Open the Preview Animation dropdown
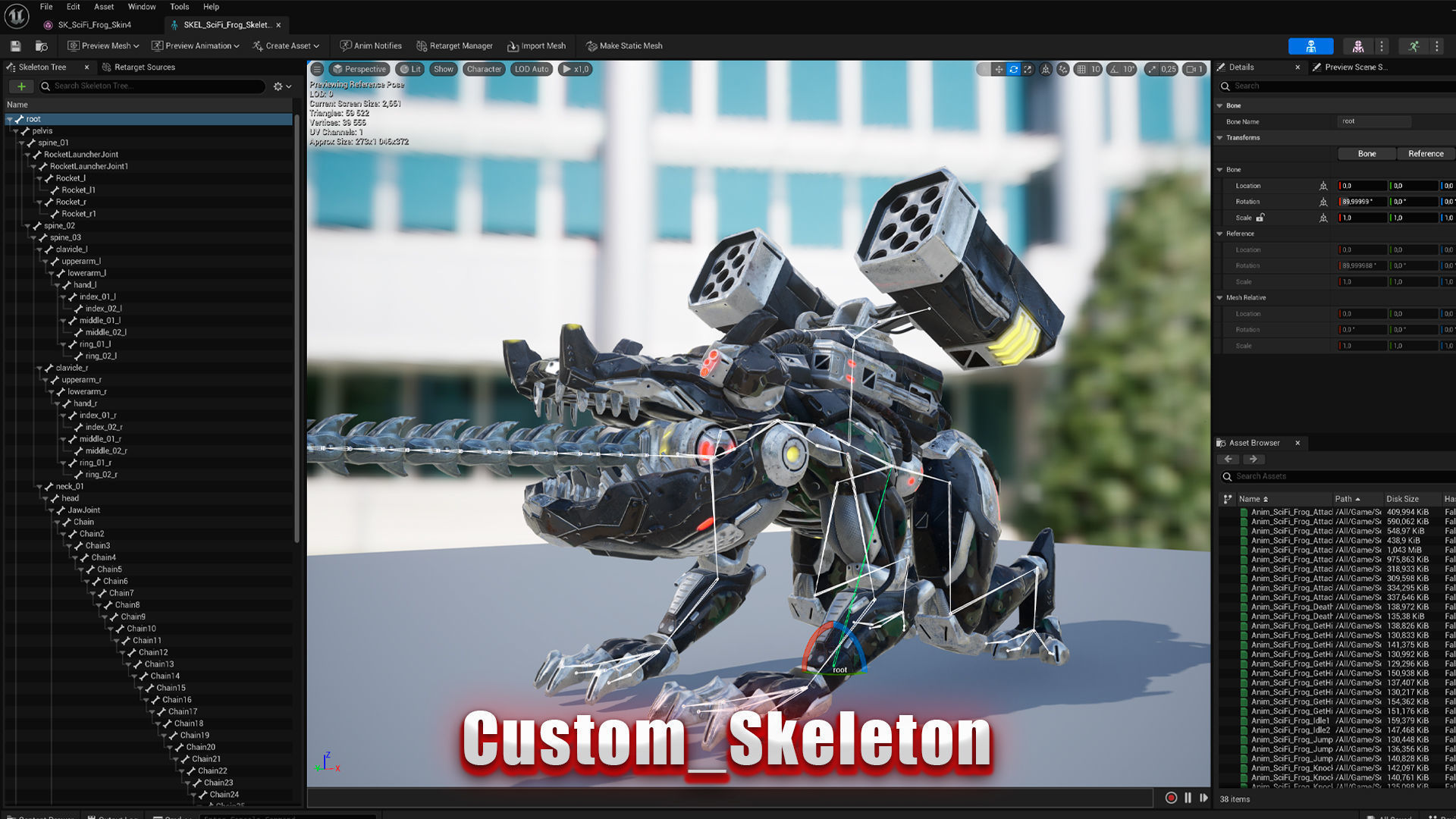1456x819 pixels. click(x=196, y=45)
